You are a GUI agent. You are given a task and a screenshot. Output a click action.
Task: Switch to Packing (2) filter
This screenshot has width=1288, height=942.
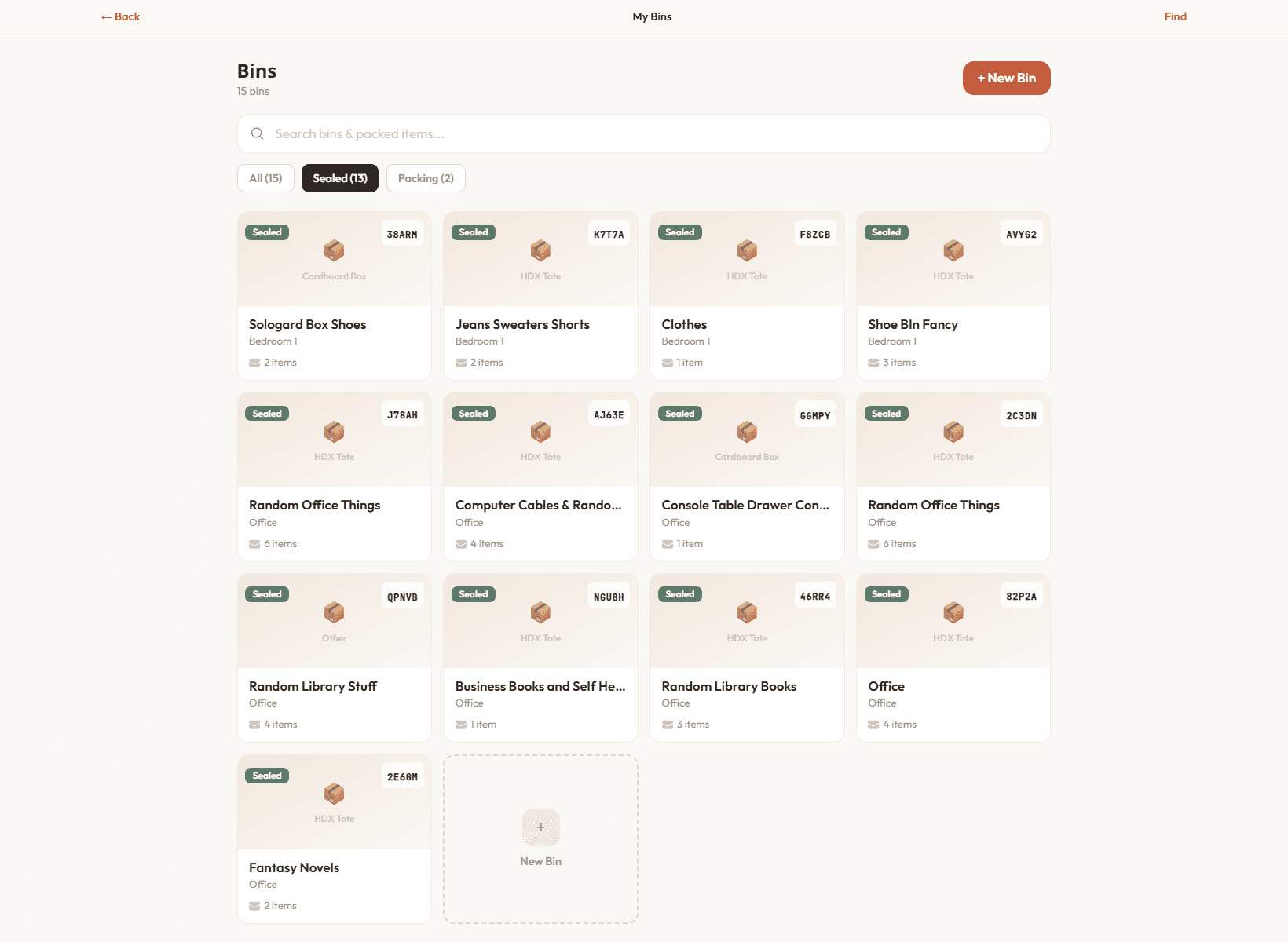[426, 178]
